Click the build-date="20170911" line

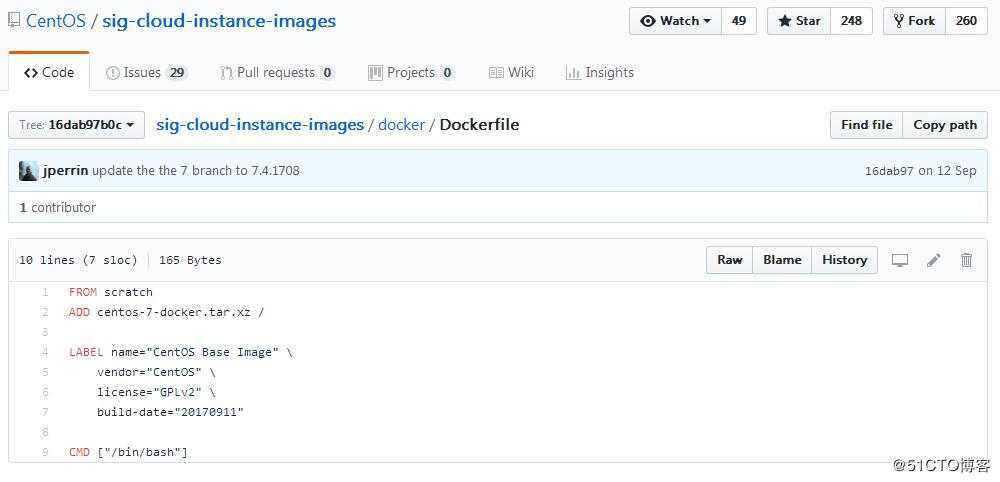tap(171, 412)
